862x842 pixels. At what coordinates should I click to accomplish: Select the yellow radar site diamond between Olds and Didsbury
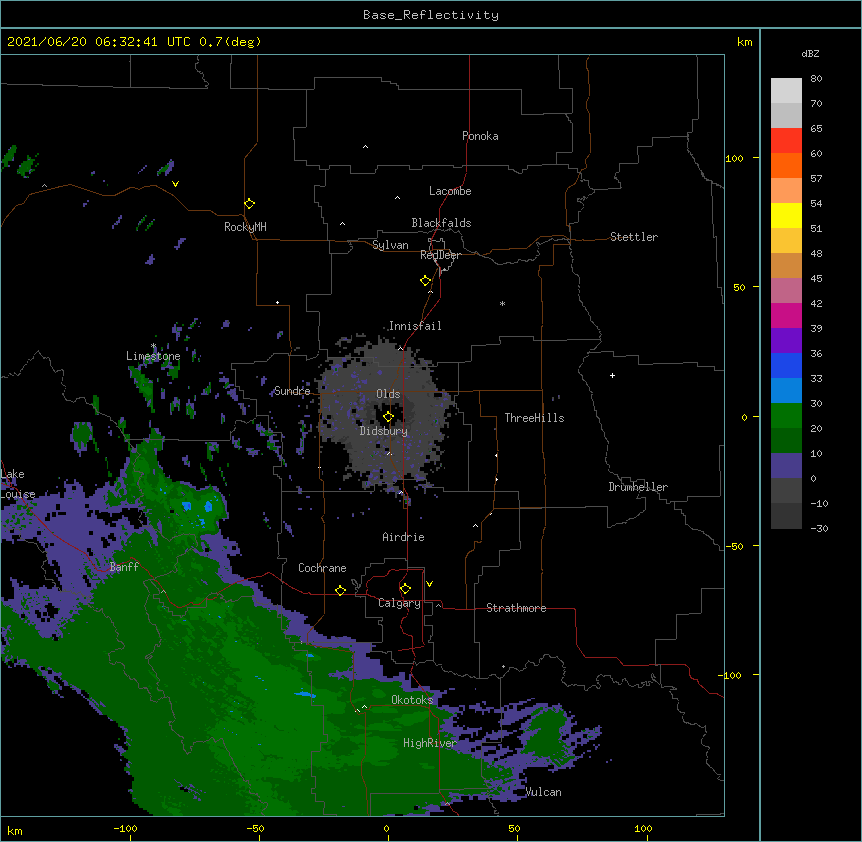(x=388, y=417)
